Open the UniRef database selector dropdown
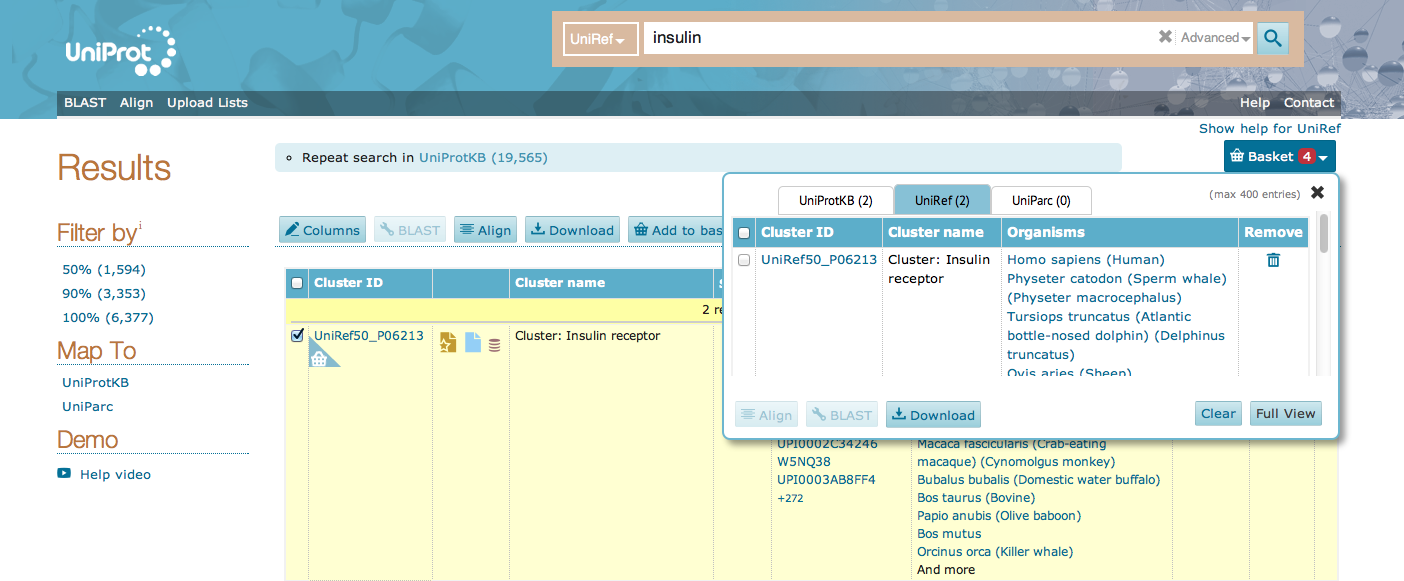 (x=600, y=39)
